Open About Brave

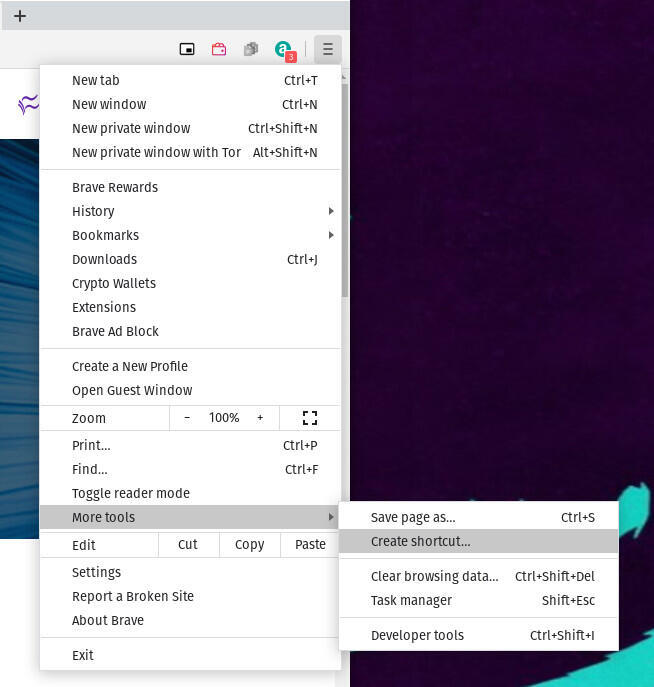tap(190, 620)
